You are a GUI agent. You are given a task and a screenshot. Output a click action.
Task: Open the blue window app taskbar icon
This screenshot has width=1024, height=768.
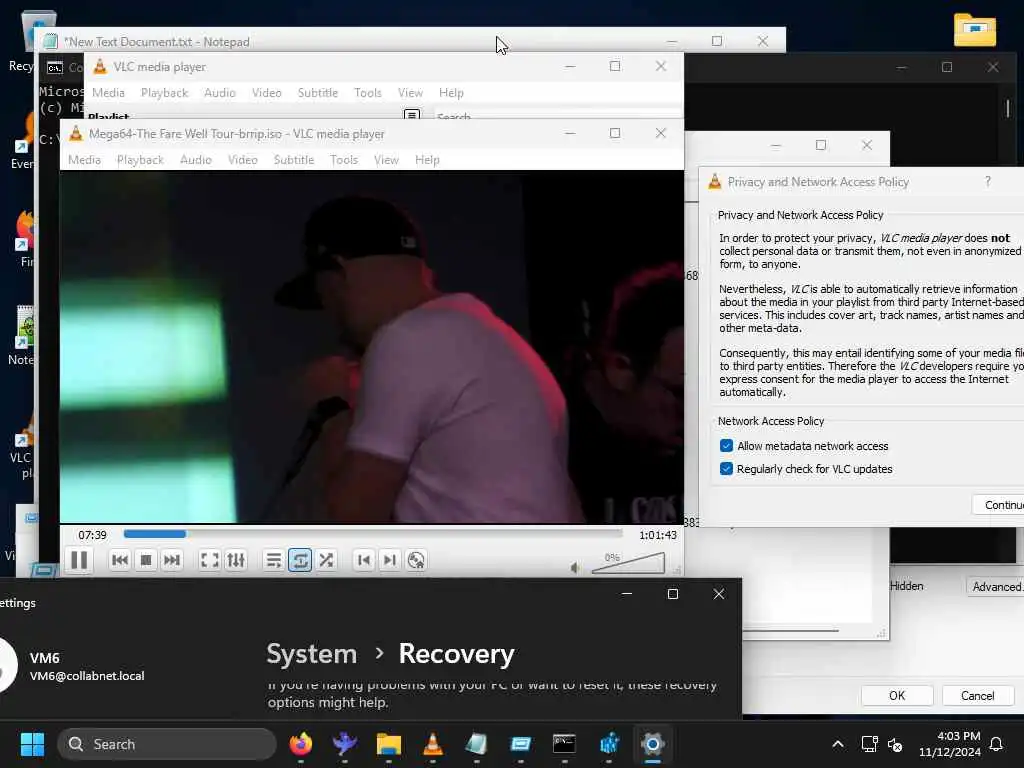pos(520,744)
